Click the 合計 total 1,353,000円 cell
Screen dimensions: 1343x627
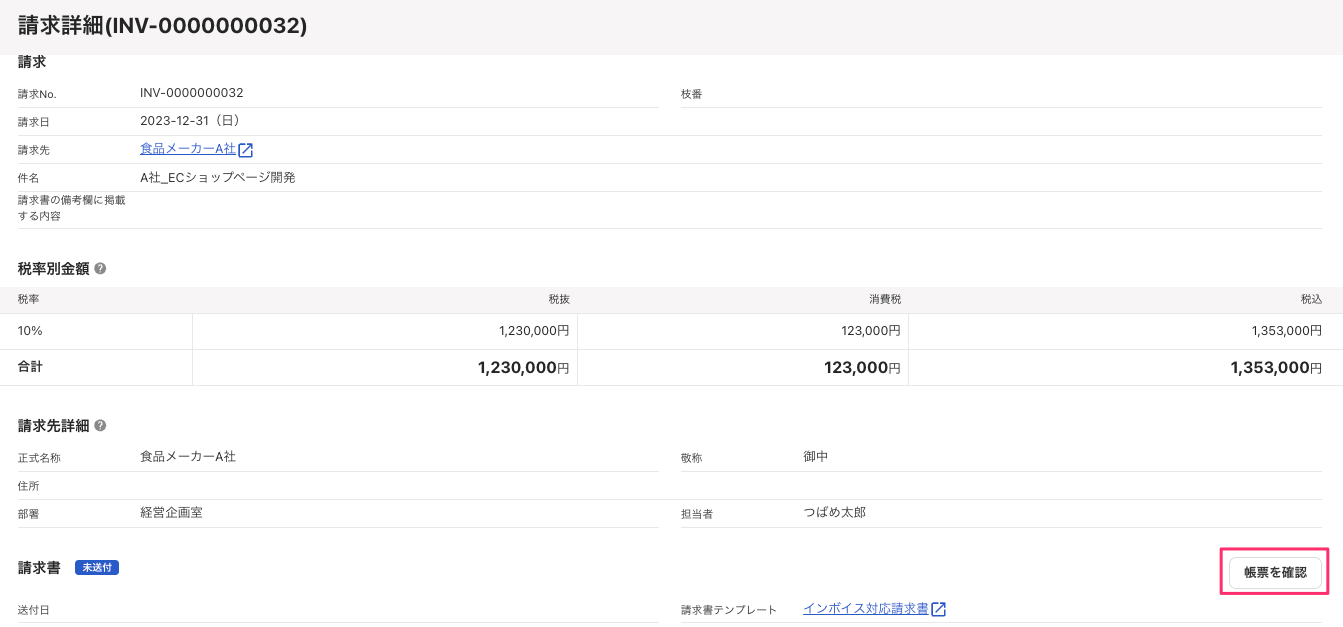tap(1276, 368)
